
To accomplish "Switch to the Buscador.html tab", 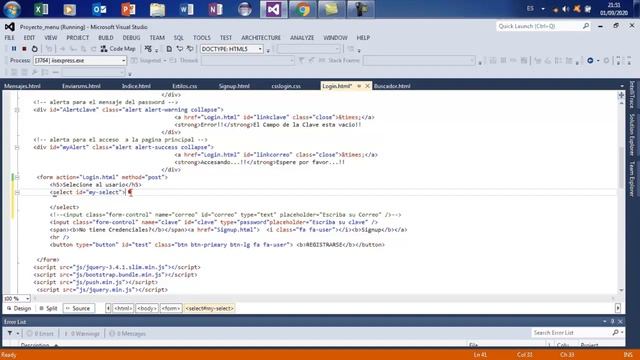I will click(x=392, y=86).
